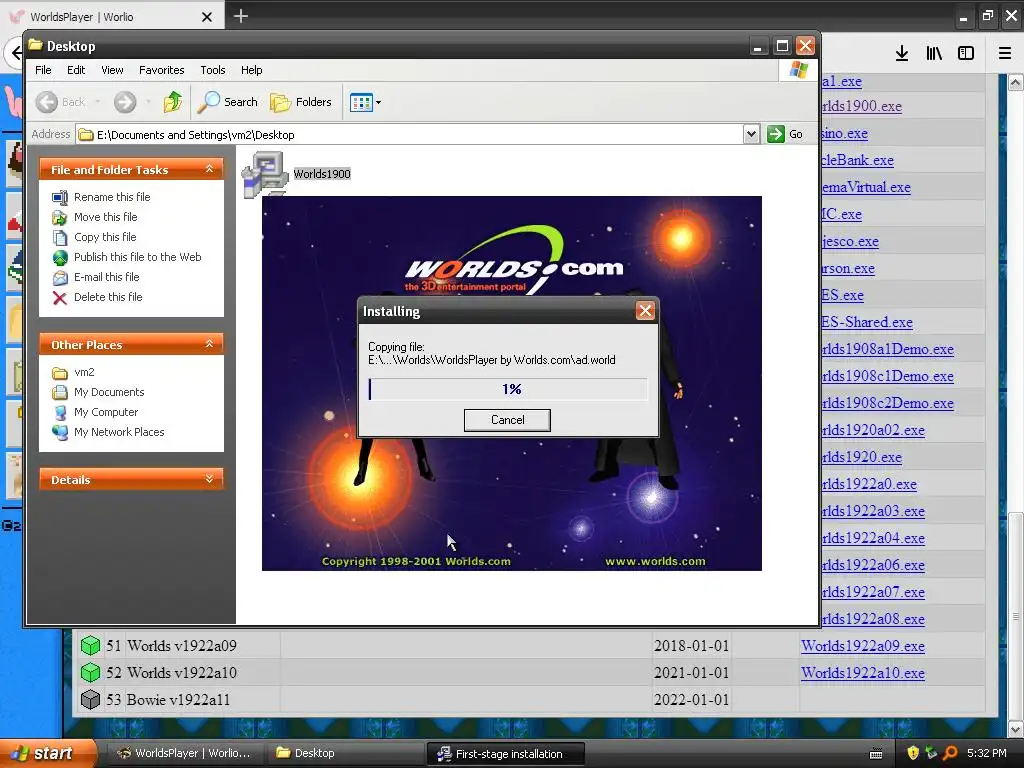
Task: Click the Worlds1922a09.exe download link
Action: coord(863,646)
